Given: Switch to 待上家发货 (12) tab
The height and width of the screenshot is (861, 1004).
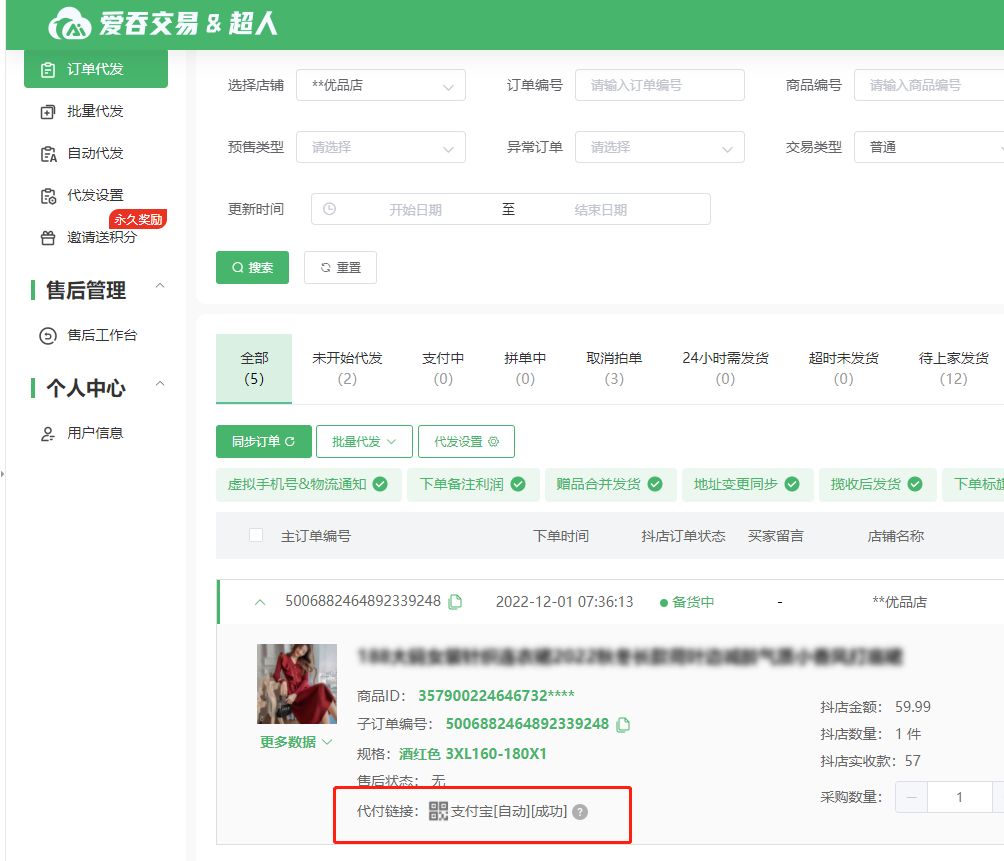Looking at the screenshot, I should tap(953, 369).
